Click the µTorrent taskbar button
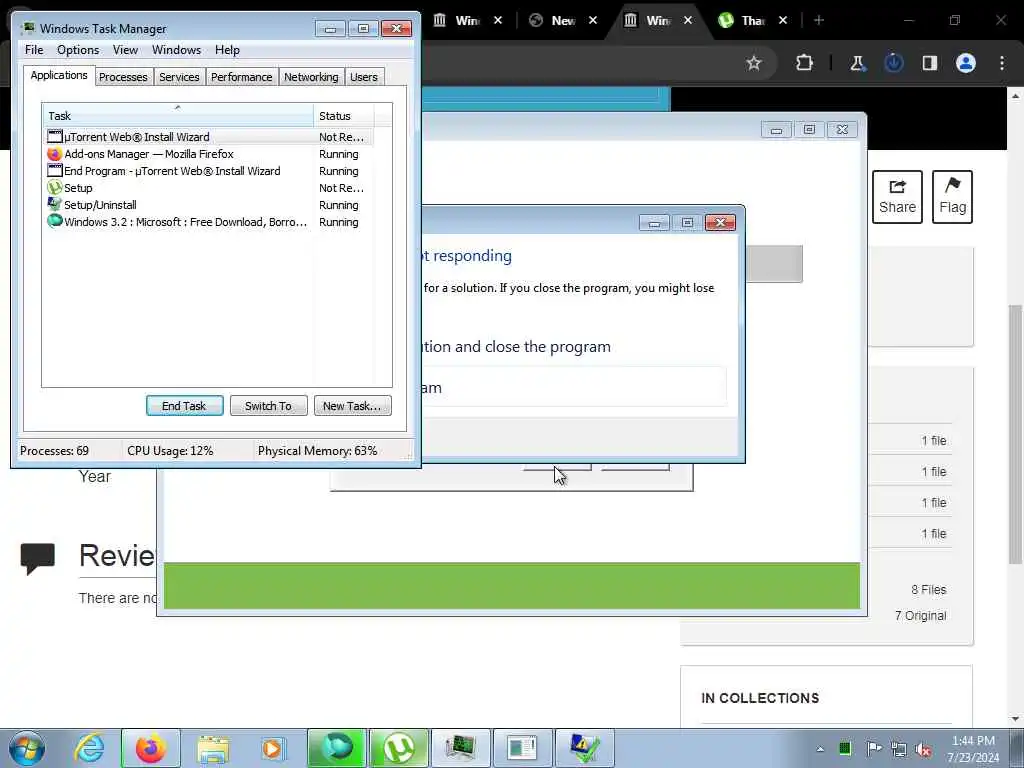The width and height of the screenshot is (1024, 768). (x=399, y=748)
